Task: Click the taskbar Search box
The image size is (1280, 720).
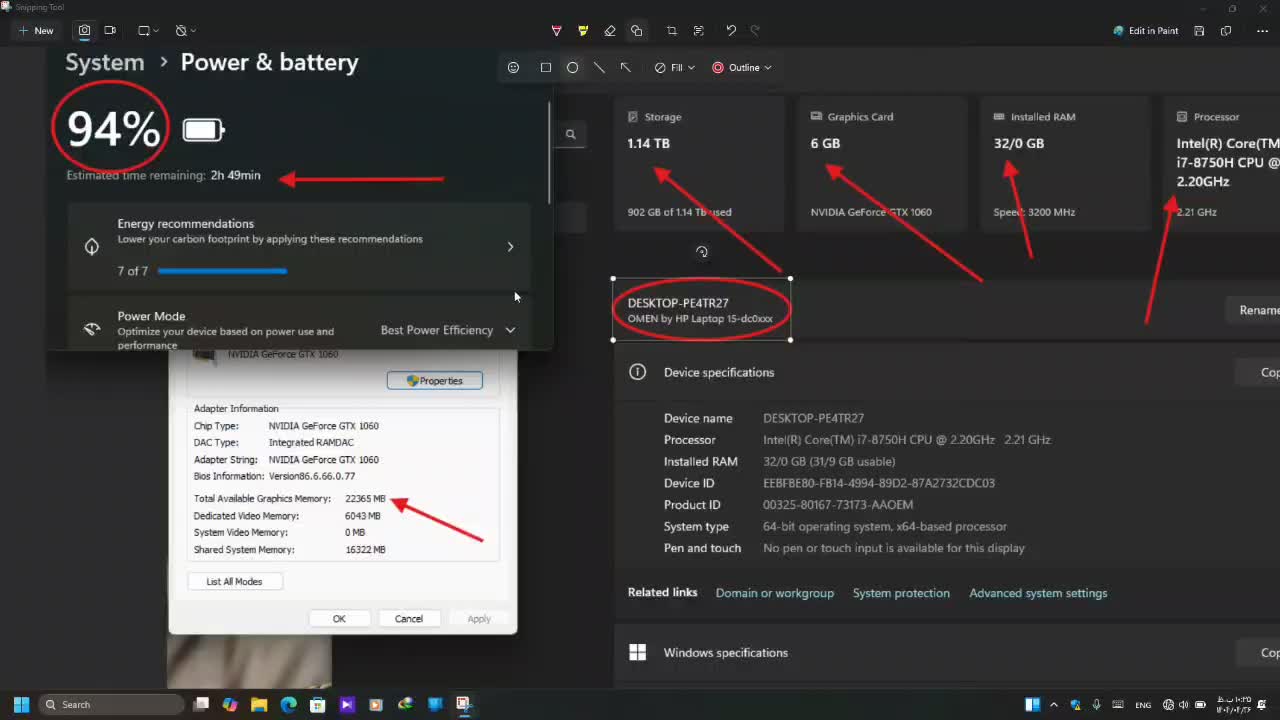Action: click(113, 705)
